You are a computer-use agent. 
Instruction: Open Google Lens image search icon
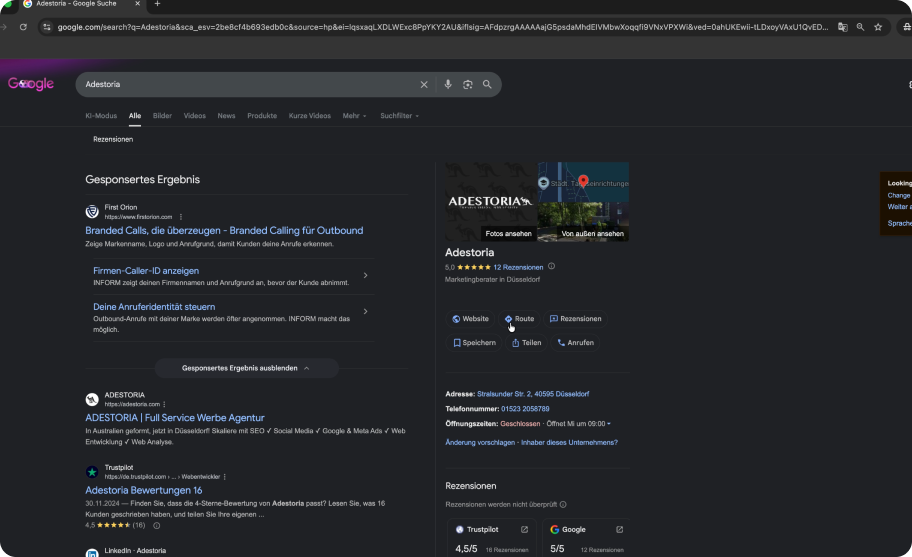click(468, 84)
